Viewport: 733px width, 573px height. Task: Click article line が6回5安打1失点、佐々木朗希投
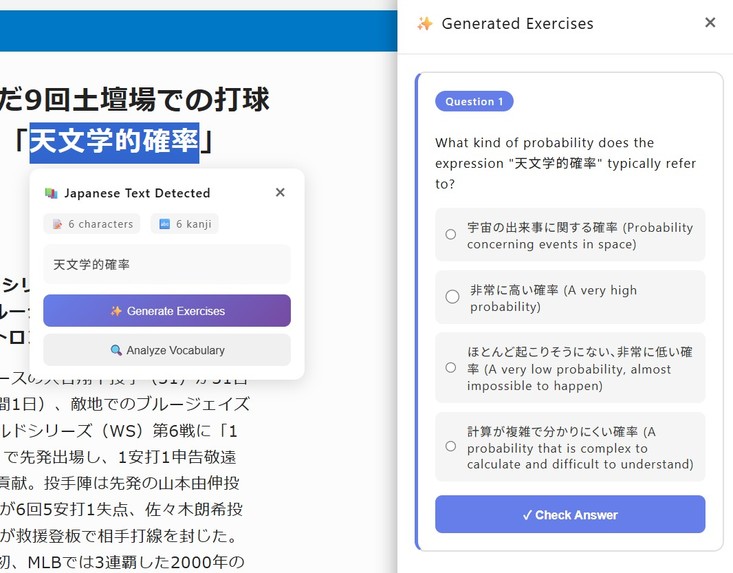[121, 509]
